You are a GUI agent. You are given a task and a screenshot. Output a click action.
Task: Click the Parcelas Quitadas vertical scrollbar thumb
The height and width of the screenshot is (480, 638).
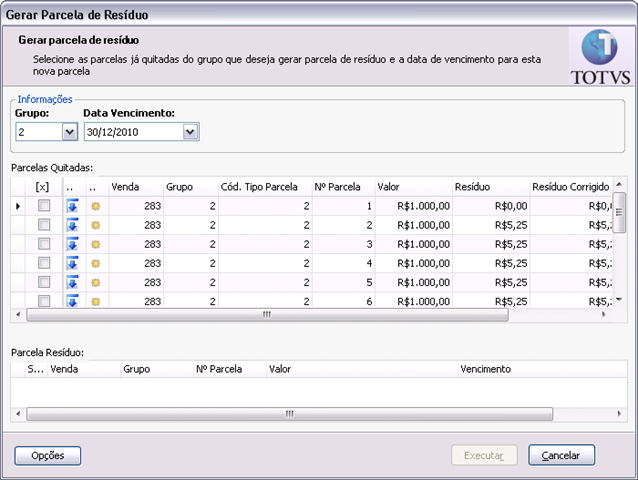(619, 212)
